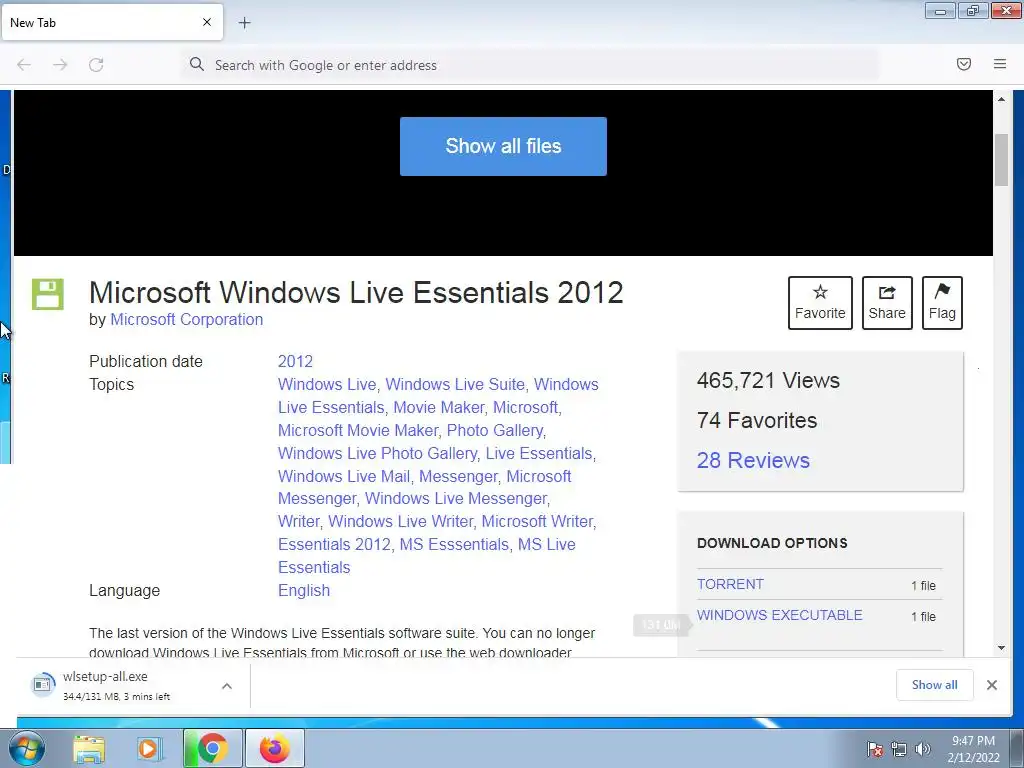Open a new browser tab

(244, 23)
